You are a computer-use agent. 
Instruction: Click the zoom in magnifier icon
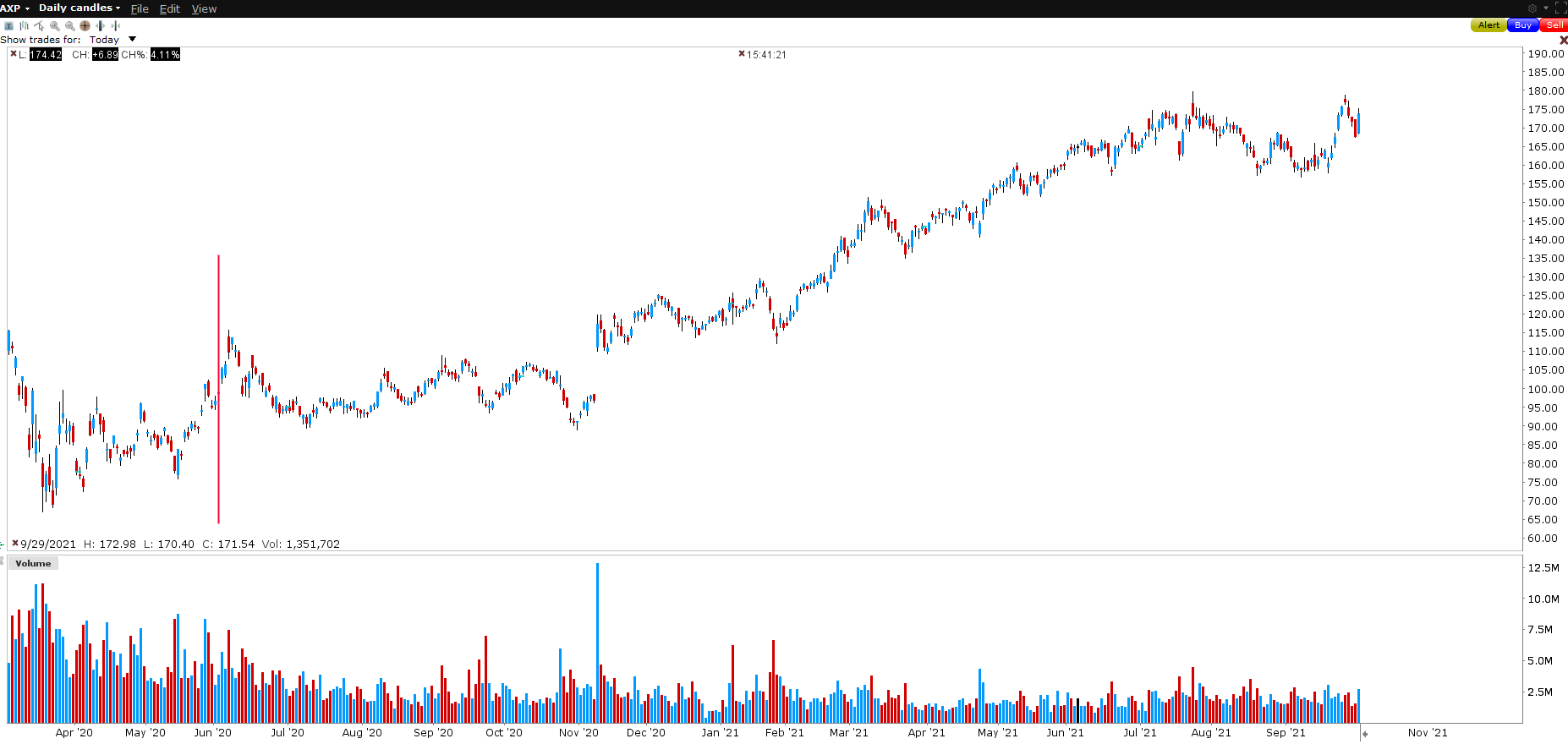55,25
